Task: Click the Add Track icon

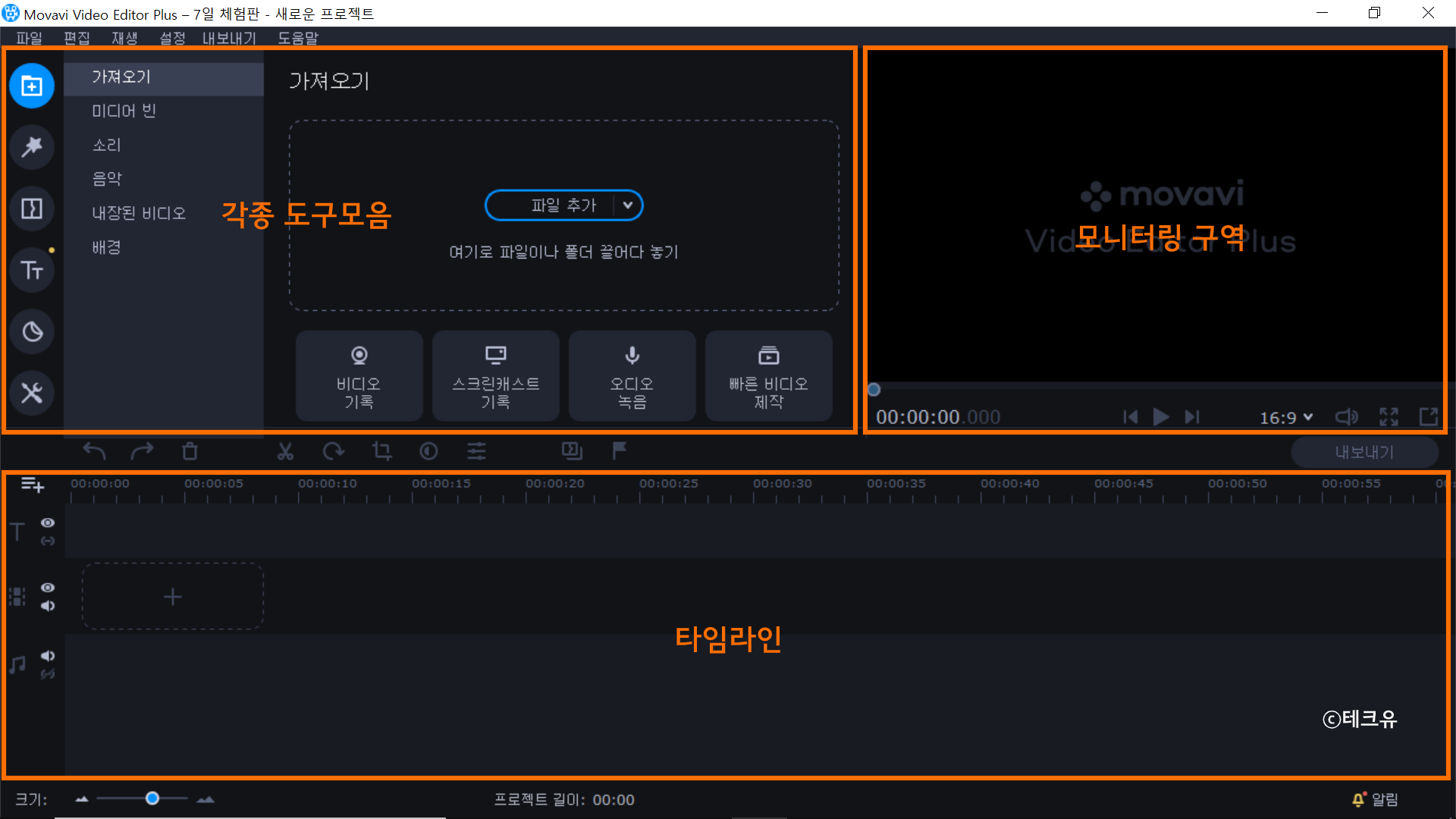Action: (32, 485)
